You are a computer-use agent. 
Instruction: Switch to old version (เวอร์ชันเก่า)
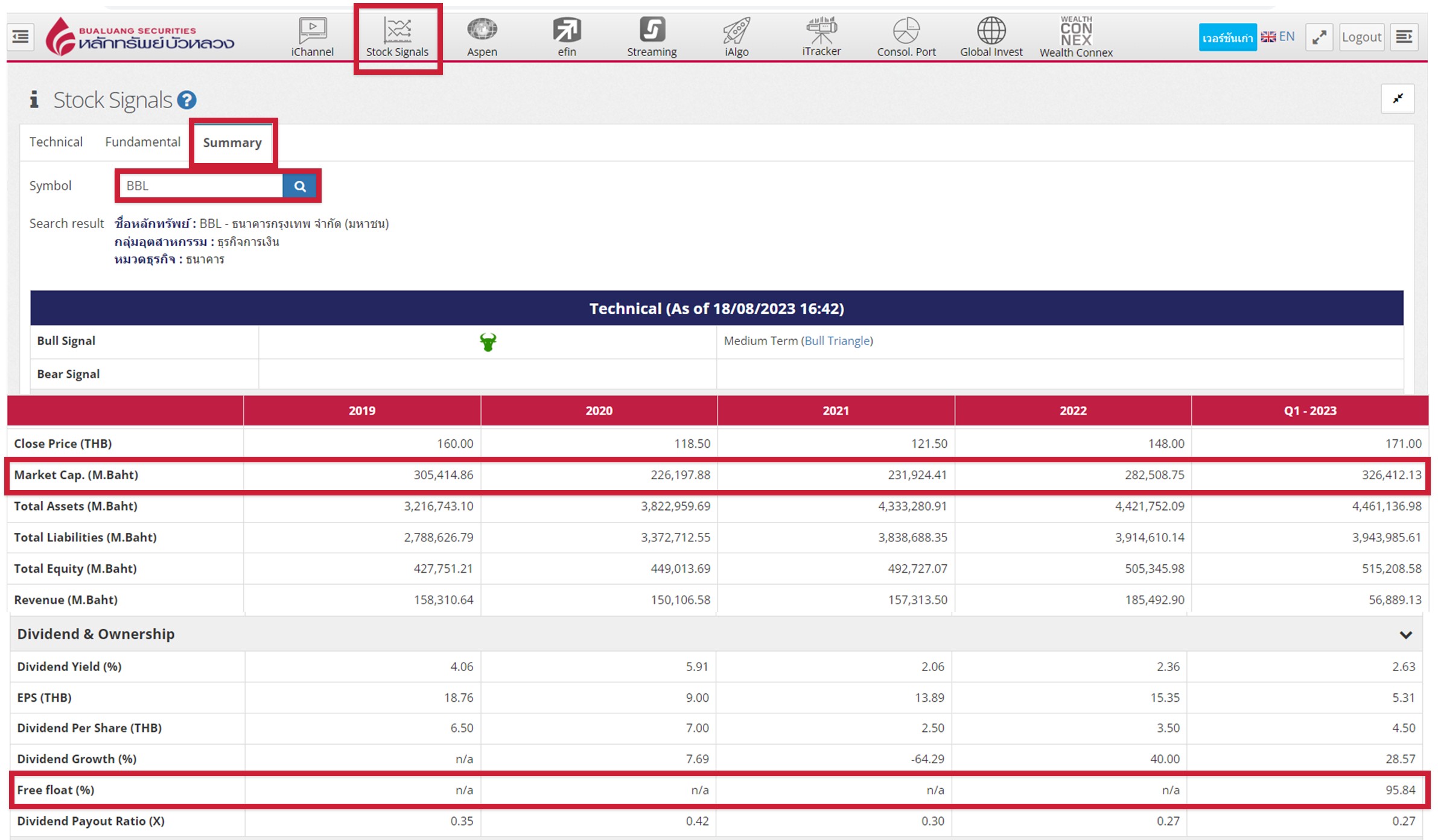point(1227,37)
